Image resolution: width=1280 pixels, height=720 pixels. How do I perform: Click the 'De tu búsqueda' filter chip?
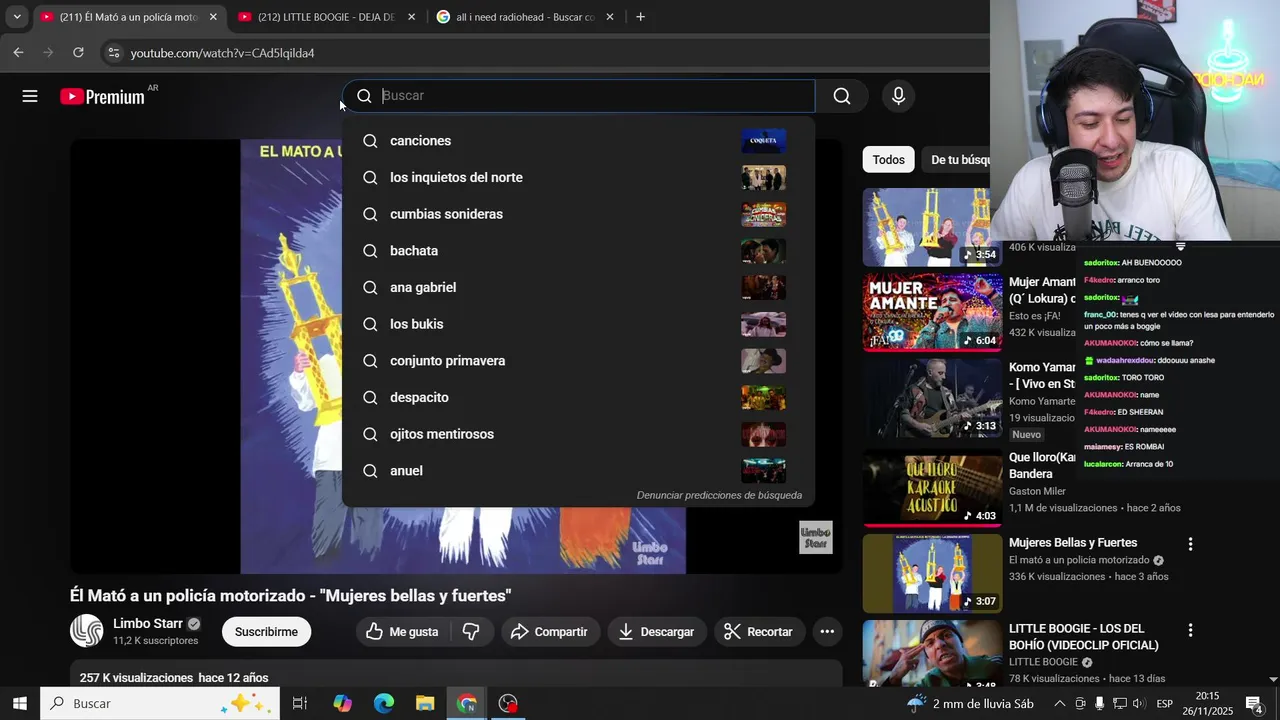click(958, 160)
